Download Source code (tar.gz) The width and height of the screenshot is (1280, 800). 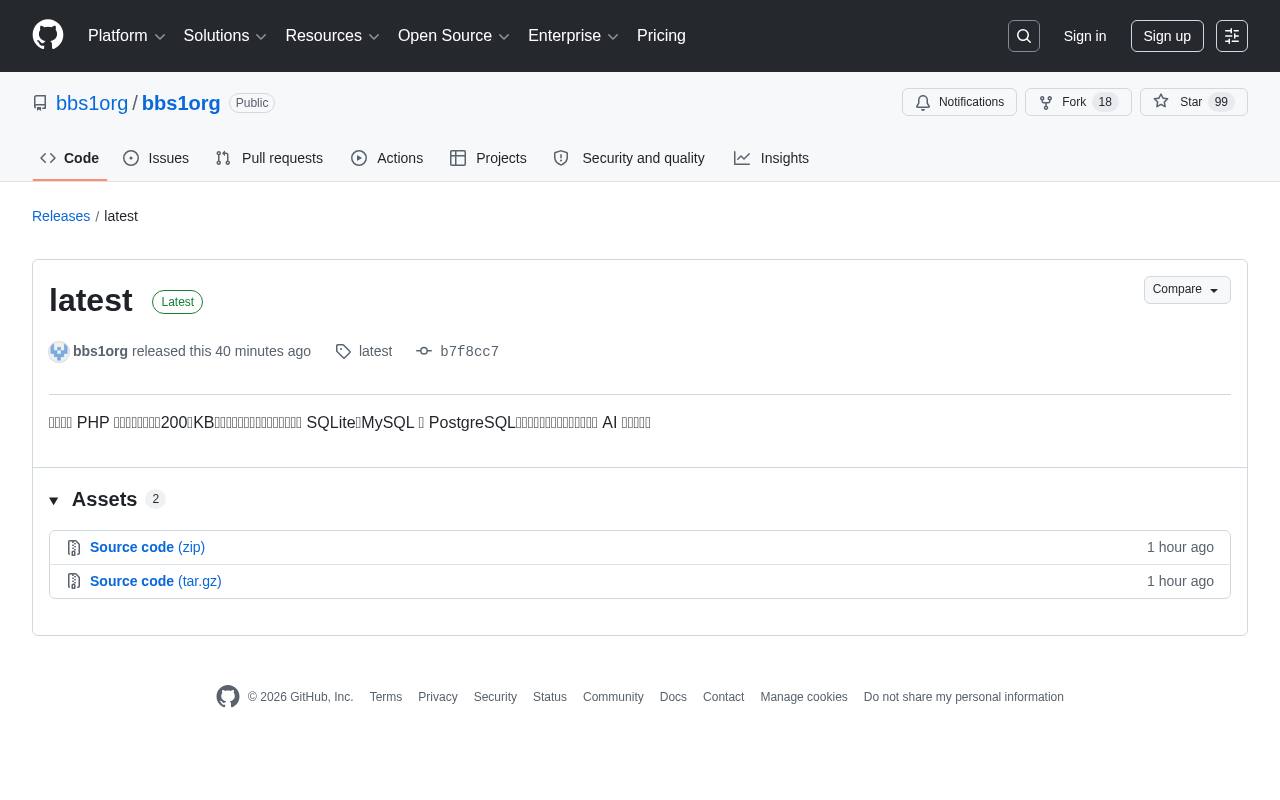point(156,581)
